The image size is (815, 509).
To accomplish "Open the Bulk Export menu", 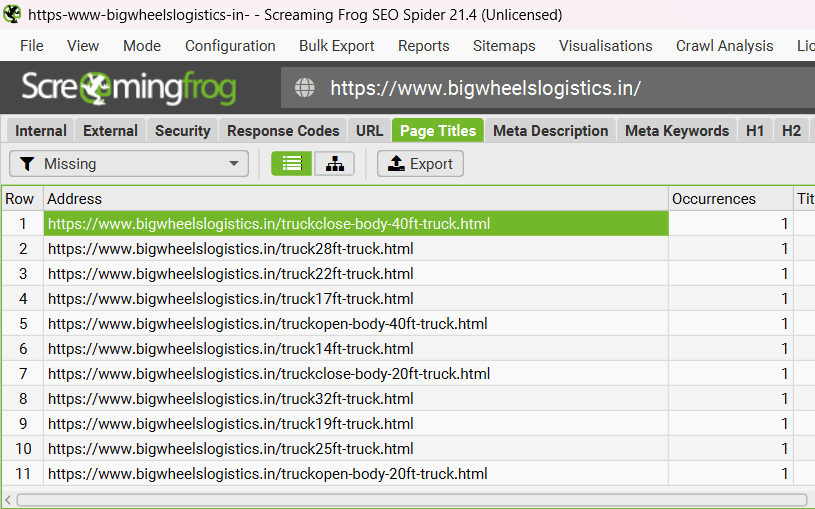I will [337, 46].
